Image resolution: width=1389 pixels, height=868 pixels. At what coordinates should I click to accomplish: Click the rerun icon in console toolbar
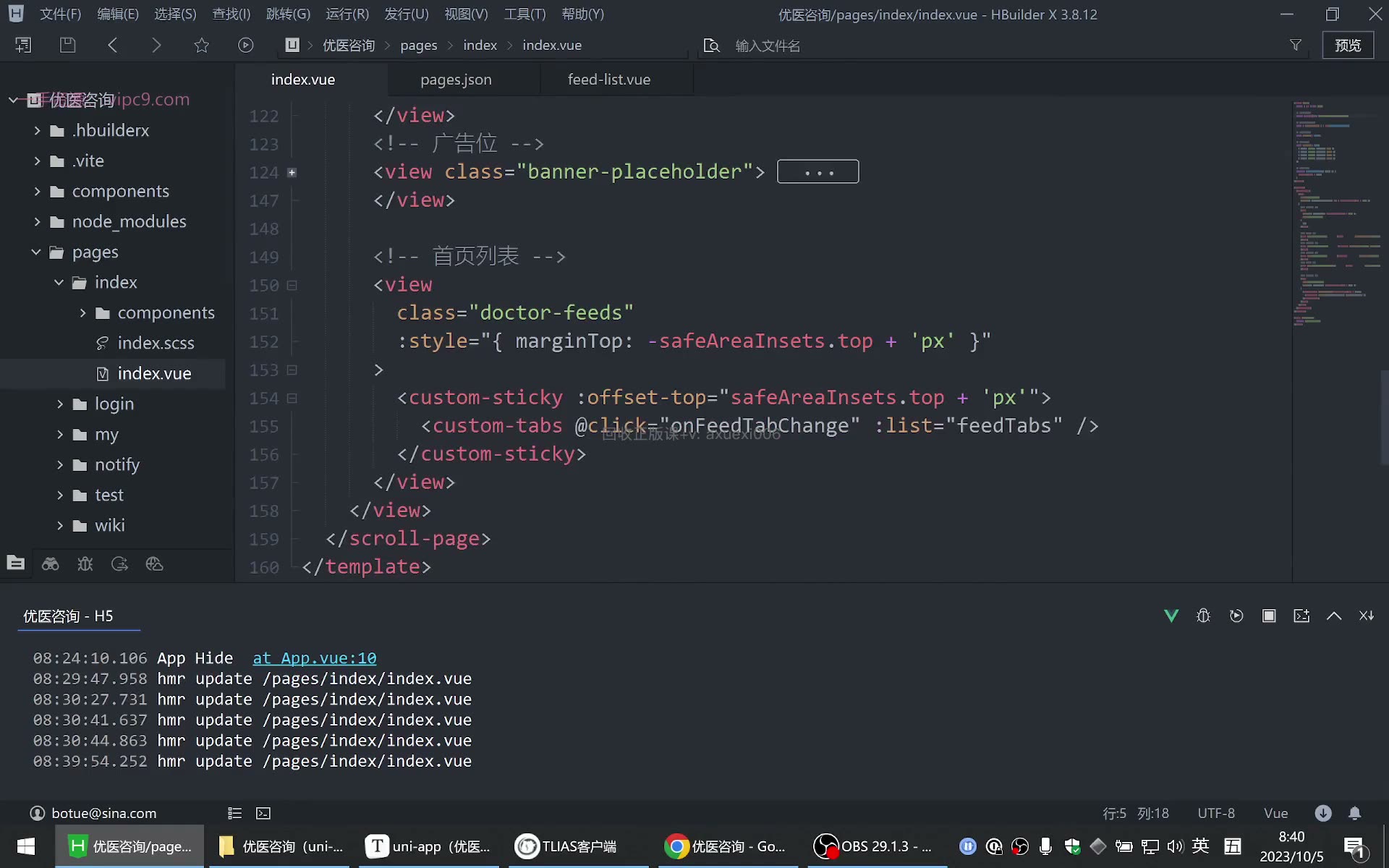1236,616
